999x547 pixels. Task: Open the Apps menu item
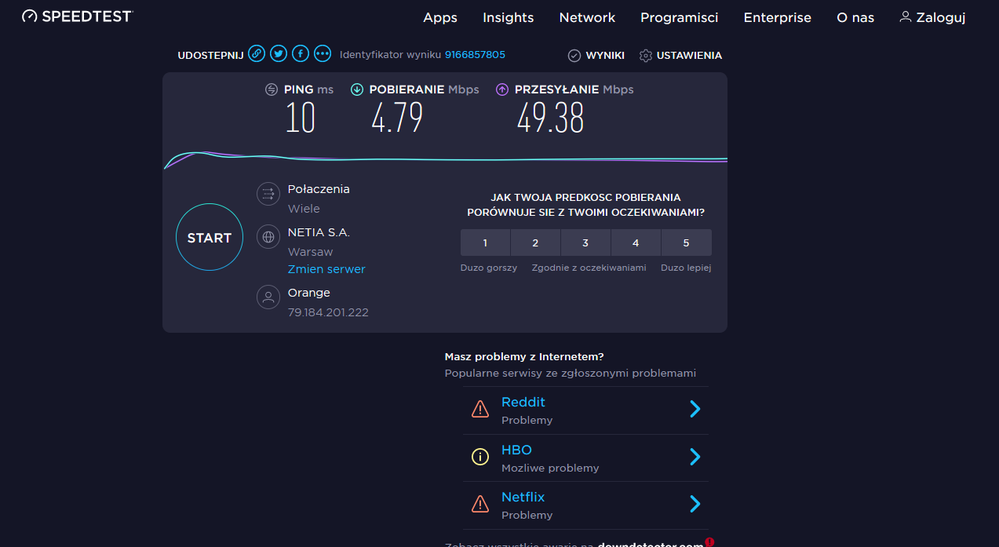pyautogui.click(x=440, y=18)
